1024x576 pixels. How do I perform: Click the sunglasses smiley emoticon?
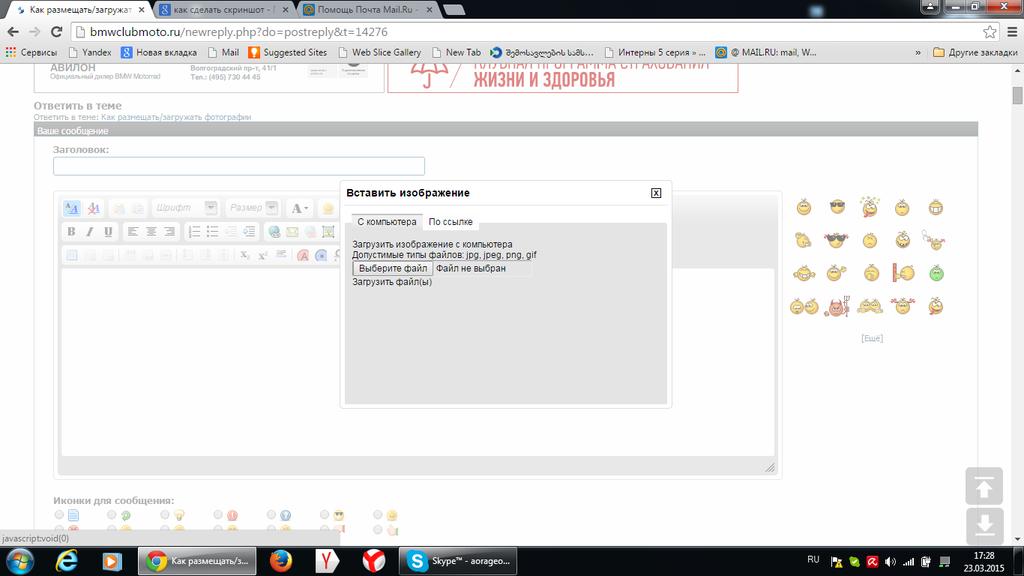pyautogui.click(x=837, y=208)
